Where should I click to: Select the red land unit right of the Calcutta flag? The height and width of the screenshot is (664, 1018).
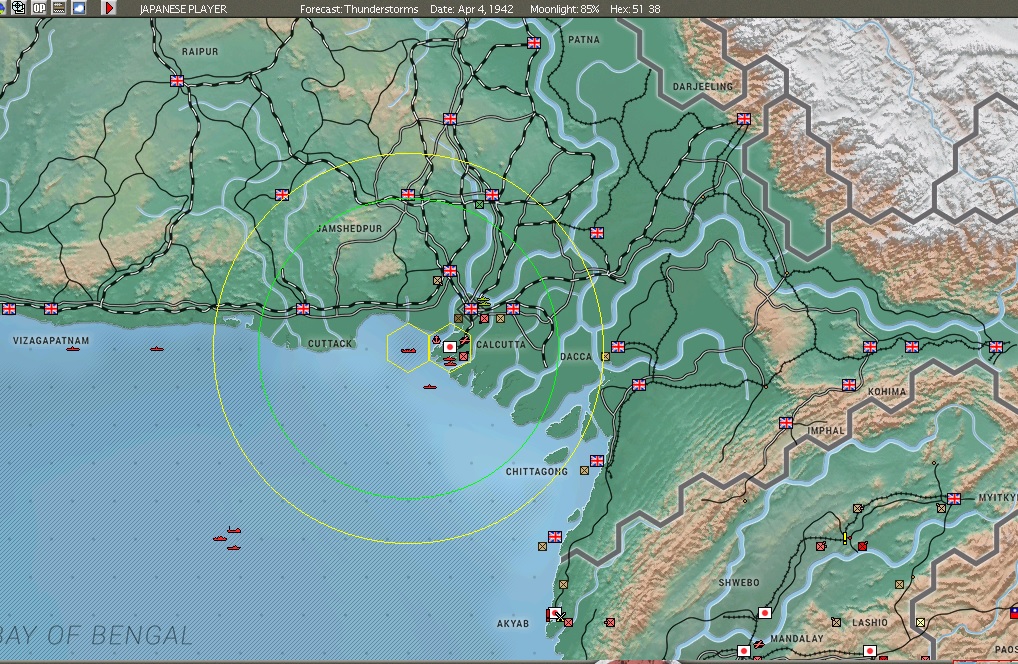pos(484,319)
